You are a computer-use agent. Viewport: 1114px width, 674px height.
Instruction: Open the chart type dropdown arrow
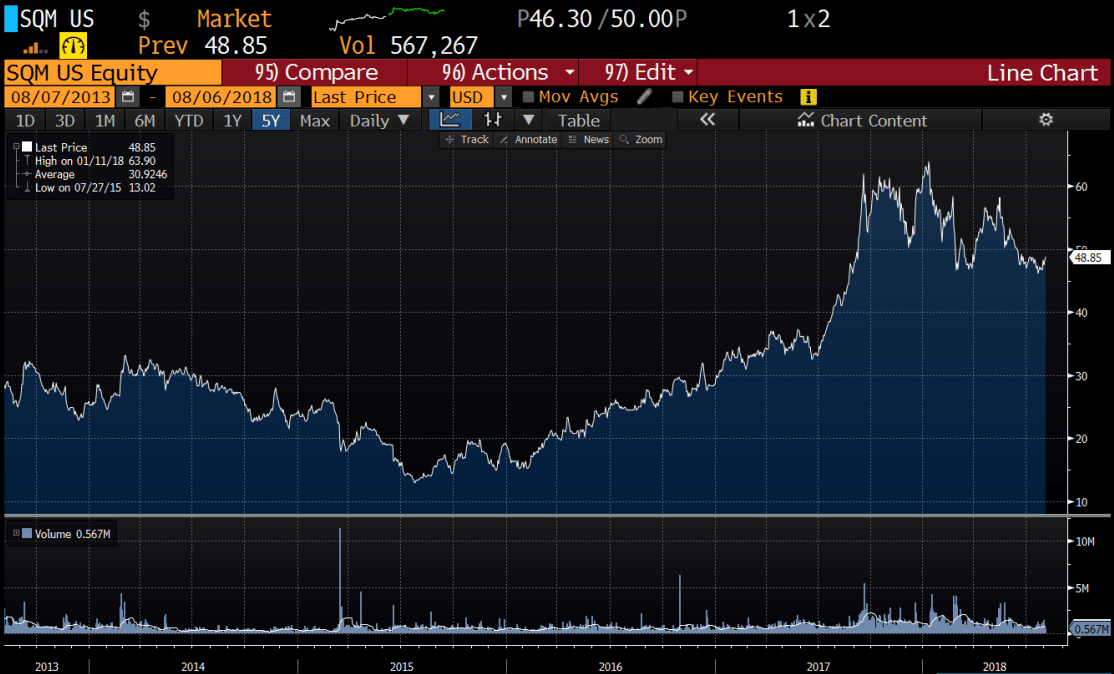coord(528,120)
